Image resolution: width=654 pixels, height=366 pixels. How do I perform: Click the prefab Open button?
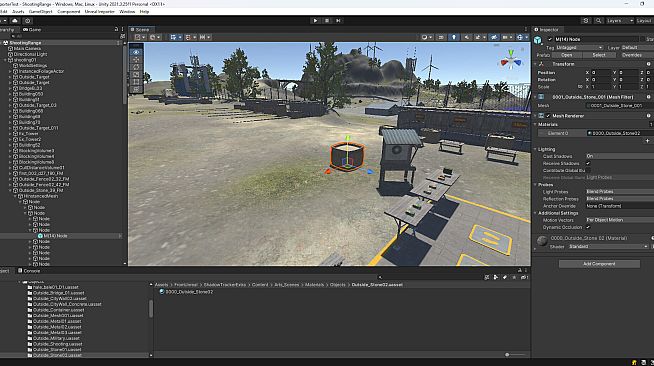[x=566, y=55]
